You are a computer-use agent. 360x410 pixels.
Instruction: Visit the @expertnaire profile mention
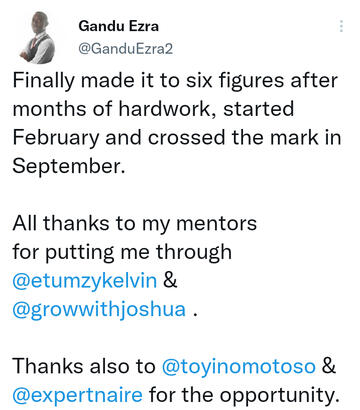(x=78, y=395)
